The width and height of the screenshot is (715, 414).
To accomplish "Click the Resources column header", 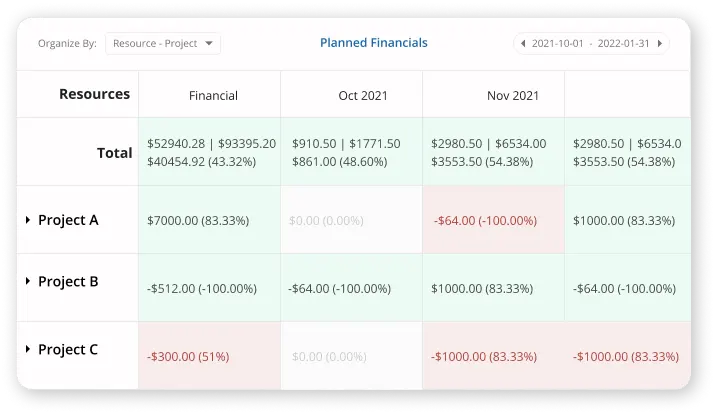I will [x=94, y=94].
